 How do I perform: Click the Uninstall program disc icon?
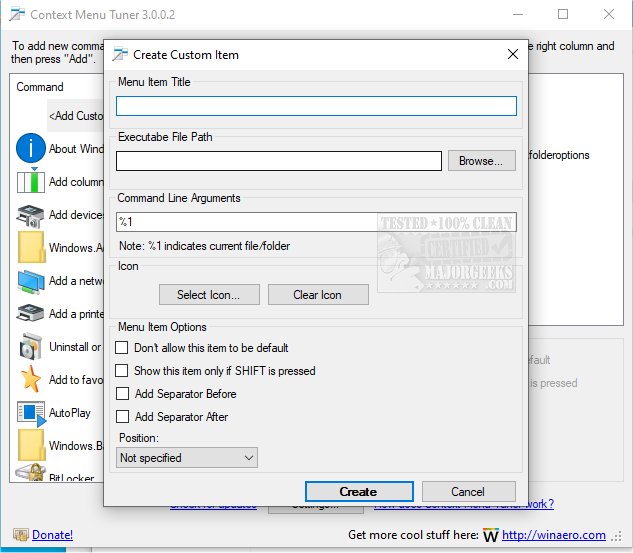tap(31, 346)
